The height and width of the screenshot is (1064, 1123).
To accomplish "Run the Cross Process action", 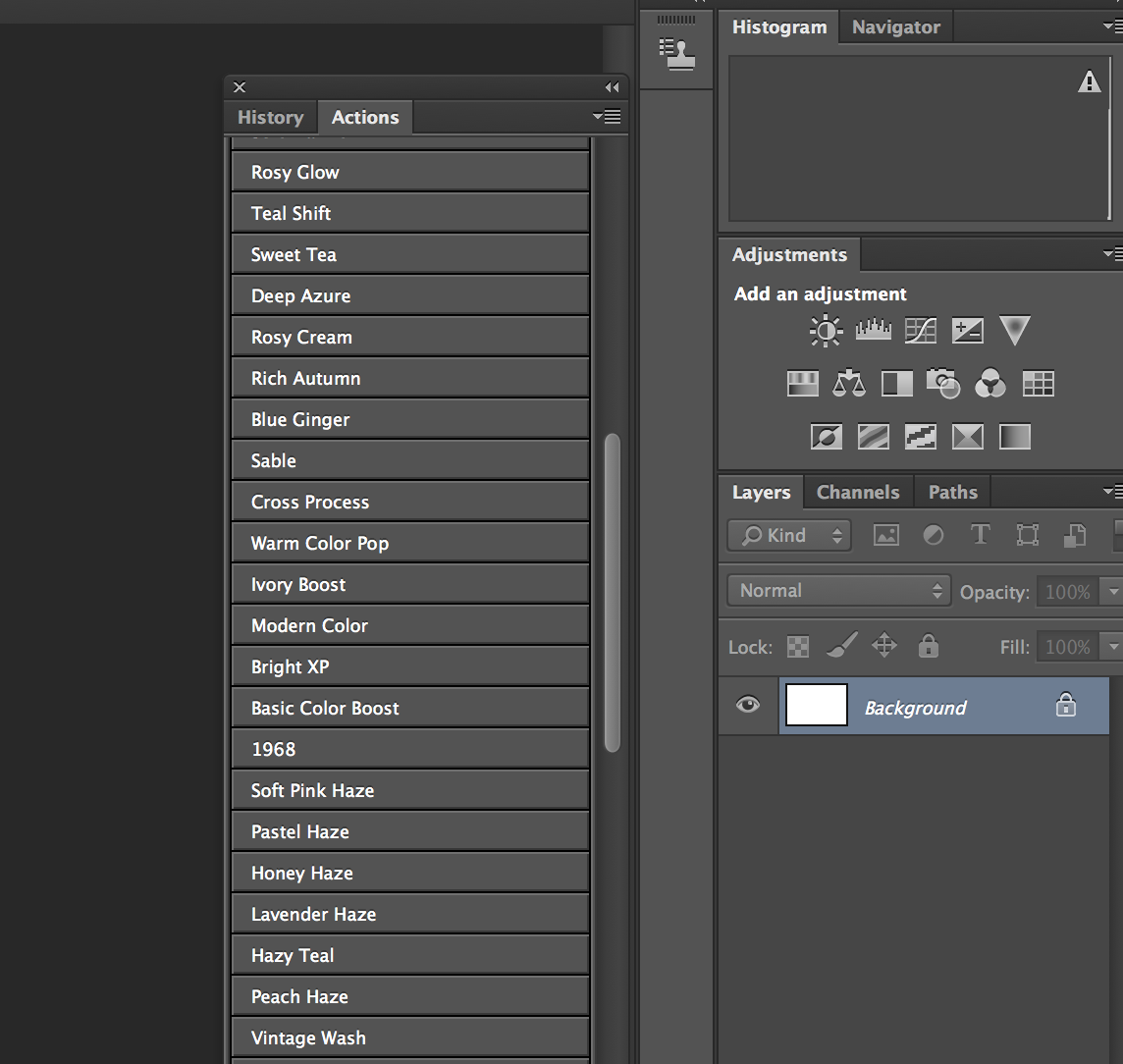I will [x=410, y=502].
